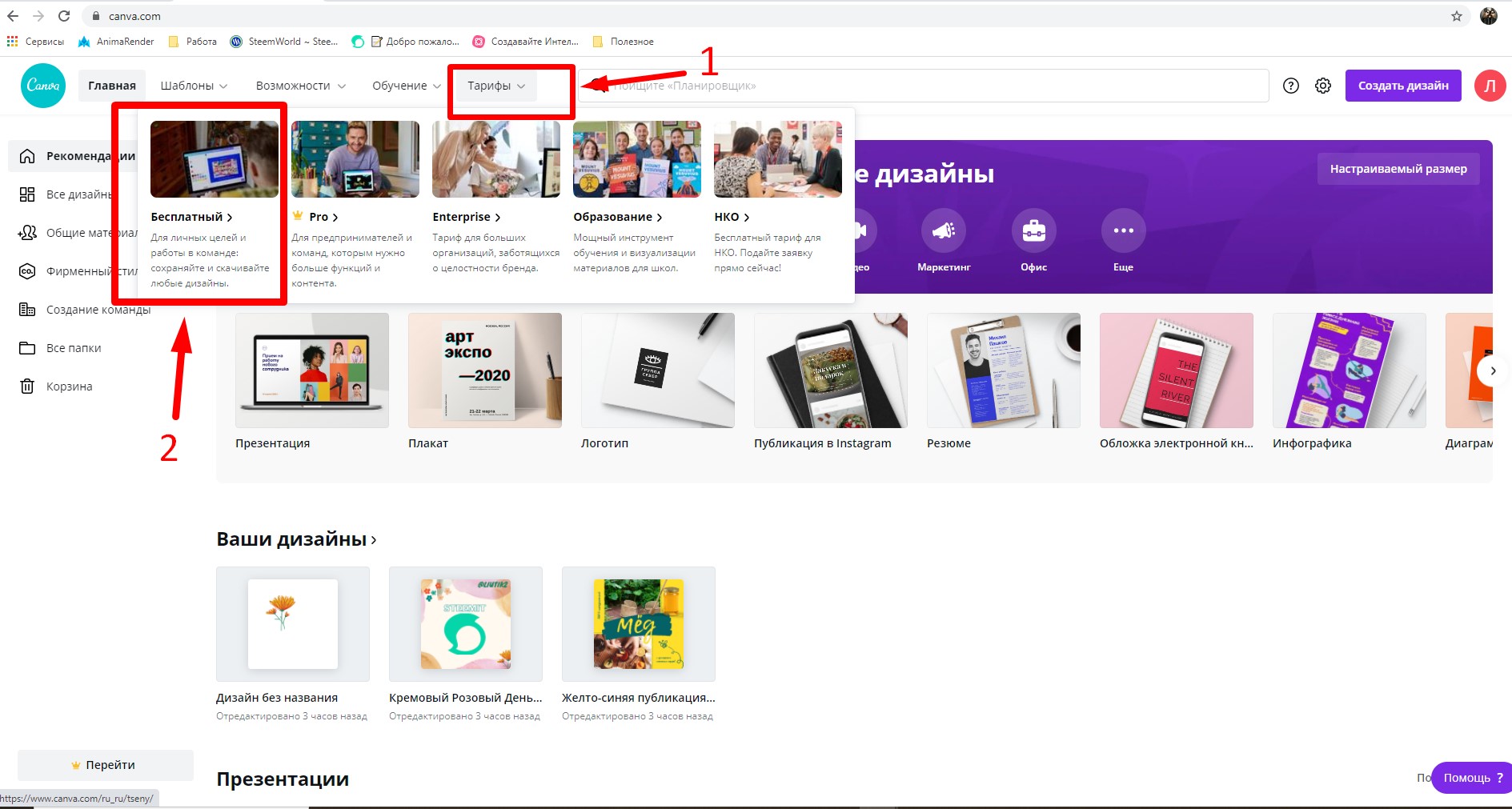
Task: Click the Презентации section heading
Action: [x=283, y=779]
